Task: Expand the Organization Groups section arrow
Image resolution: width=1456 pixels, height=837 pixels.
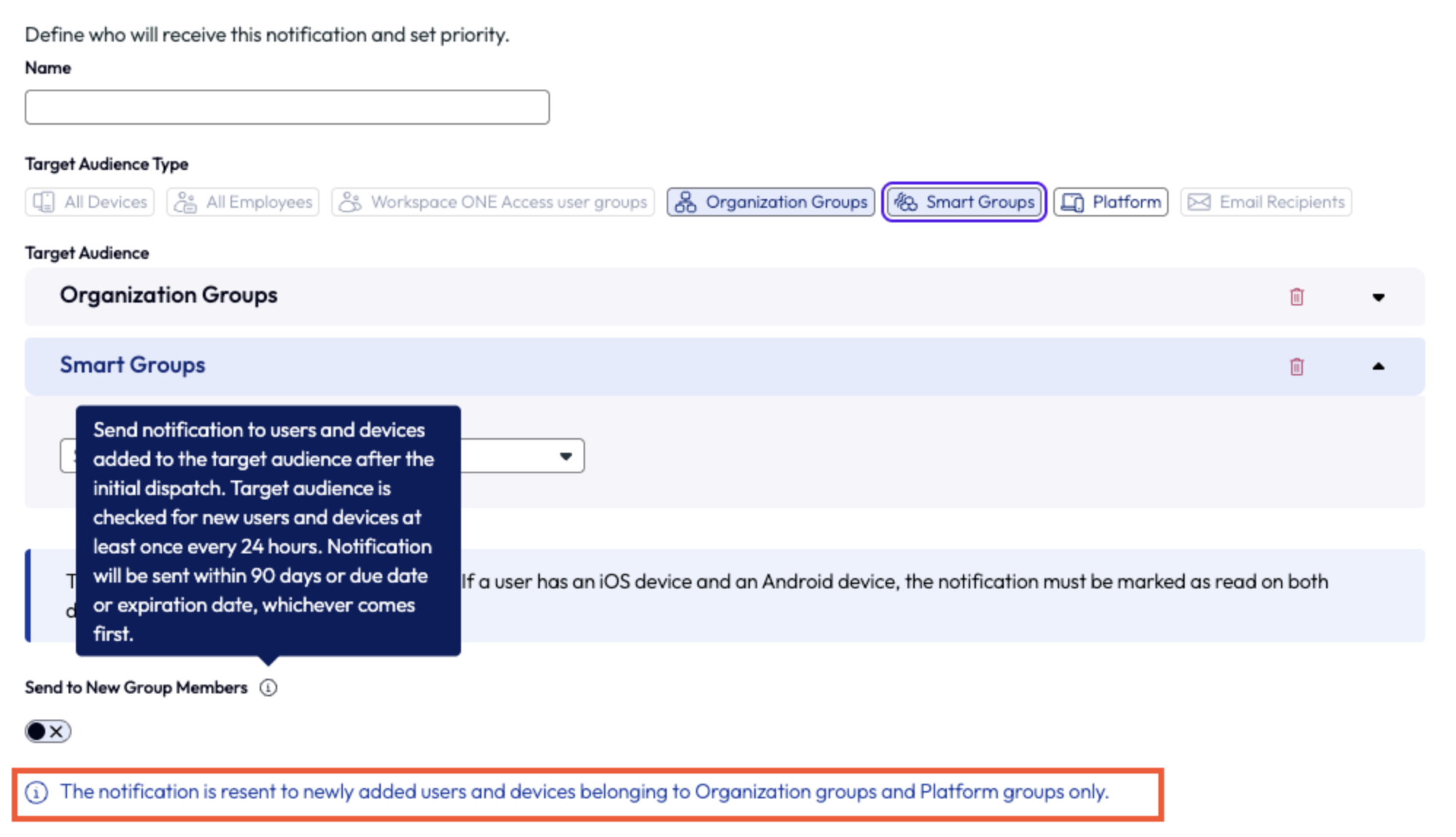Action: [1378, 297]
